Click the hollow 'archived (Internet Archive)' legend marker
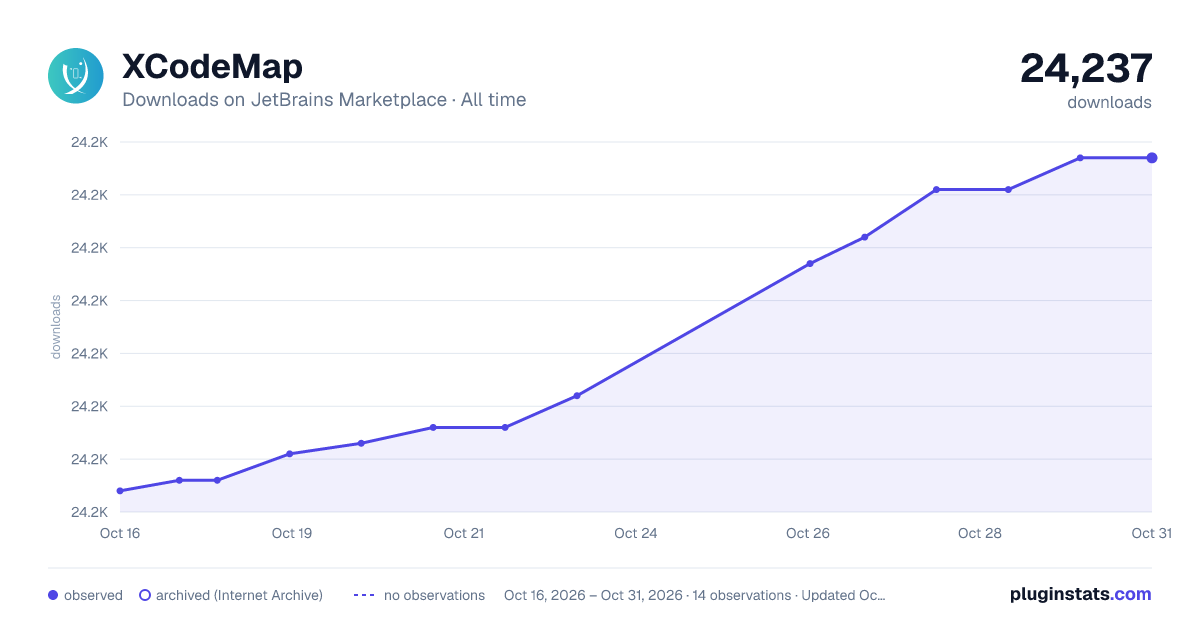Image resolution: width=1200 pixels, height=630 pixels. point(145,595)
